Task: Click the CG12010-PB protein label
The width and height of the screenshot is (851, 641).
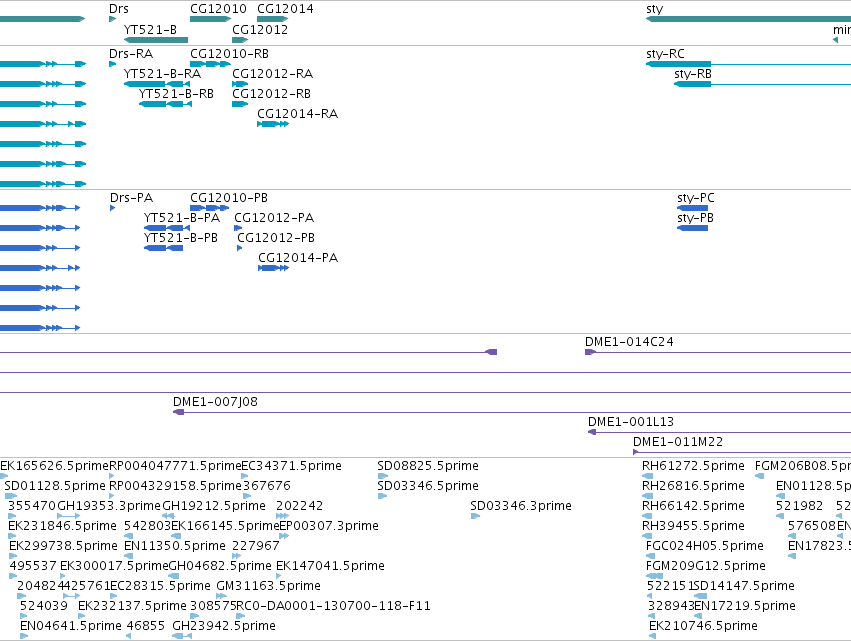Action: pos(229,198)
